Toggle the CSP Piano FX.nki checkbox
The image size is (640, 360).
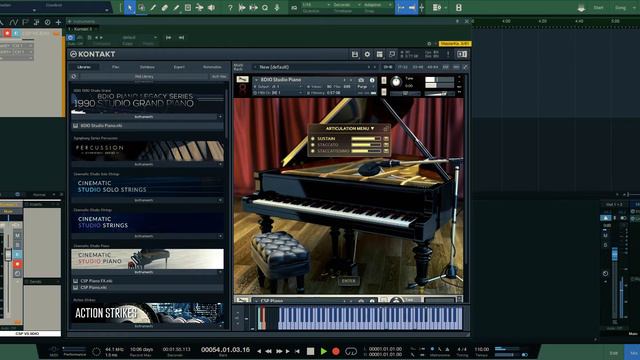[76, 281]
